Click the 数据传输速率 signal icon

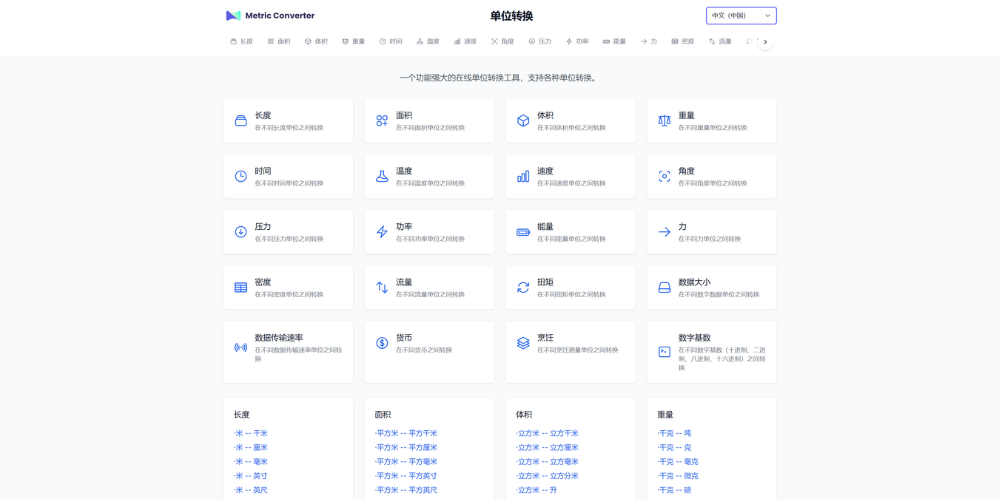(241, 347)
